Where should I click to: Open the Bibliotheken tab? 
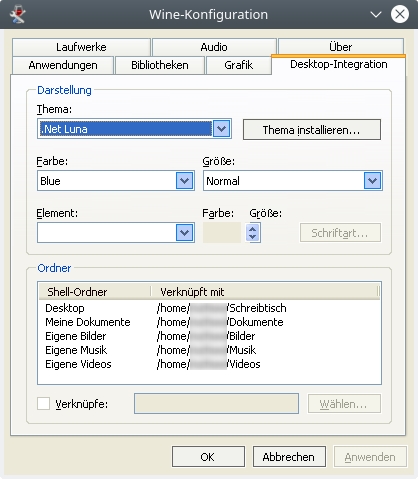(x=160, y=65)
